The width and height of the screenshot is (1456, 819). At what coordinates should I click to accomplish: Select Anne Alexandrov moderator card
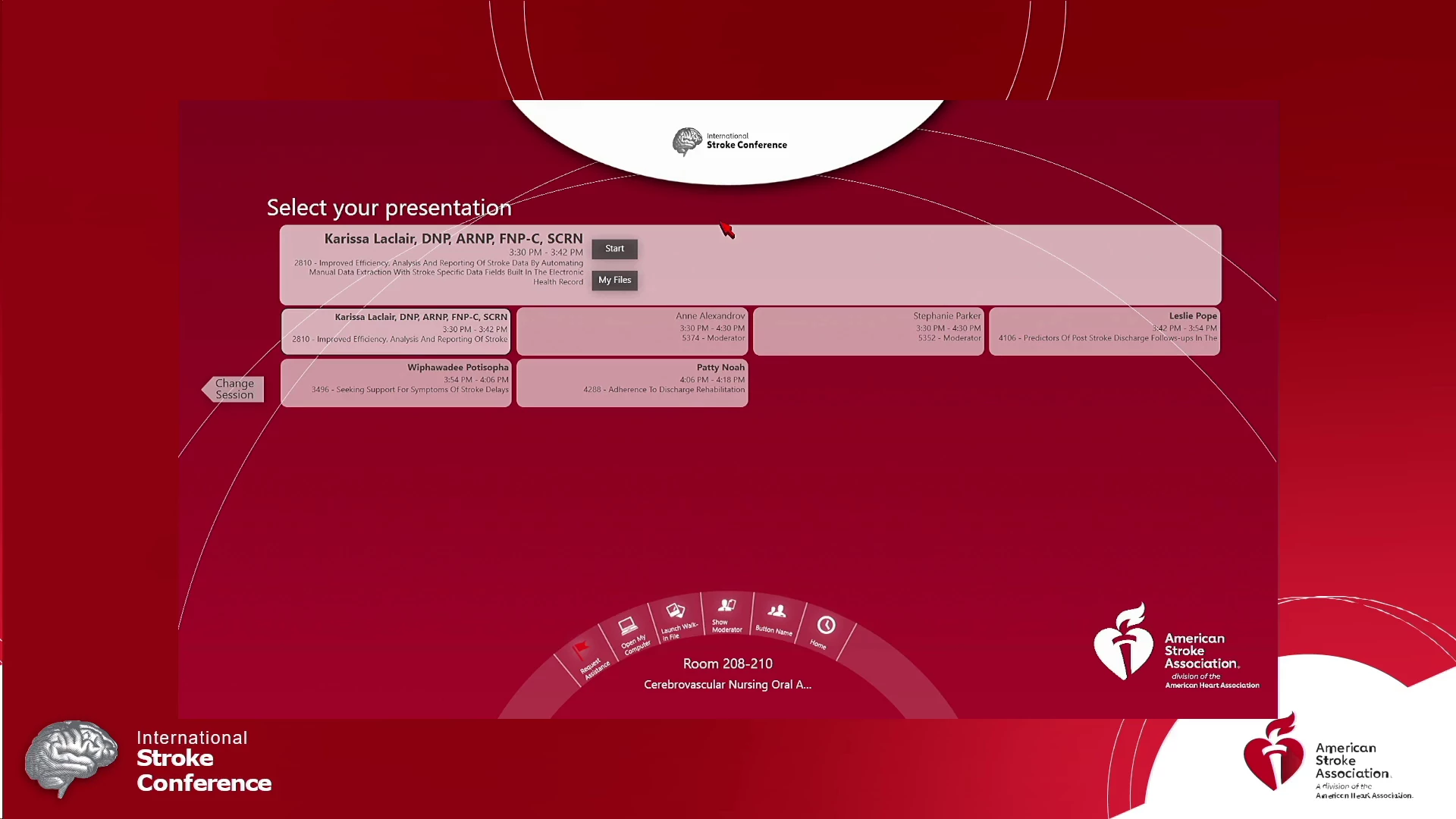point(632,331)
